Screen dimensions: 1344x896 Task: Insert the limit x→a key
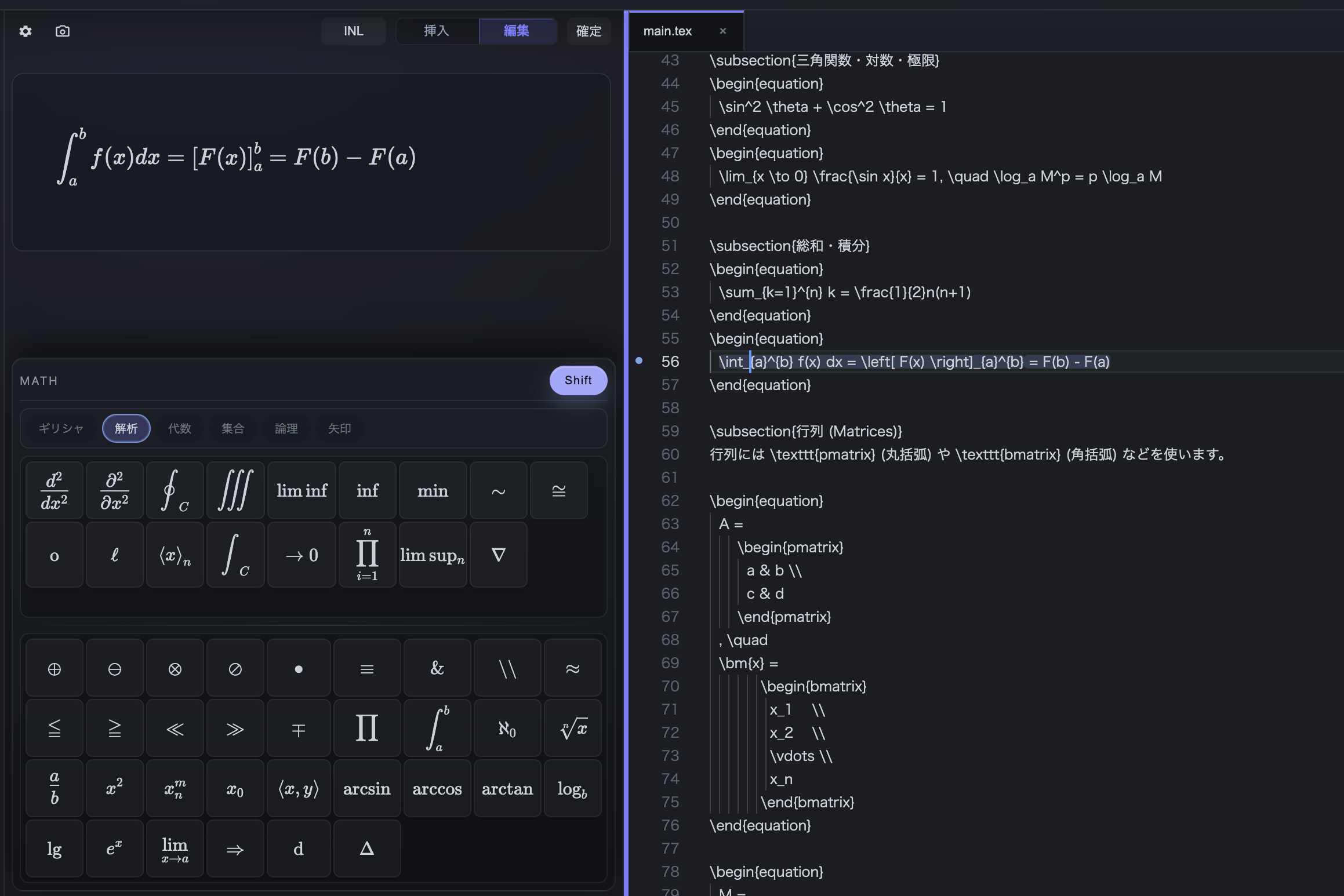175,848
